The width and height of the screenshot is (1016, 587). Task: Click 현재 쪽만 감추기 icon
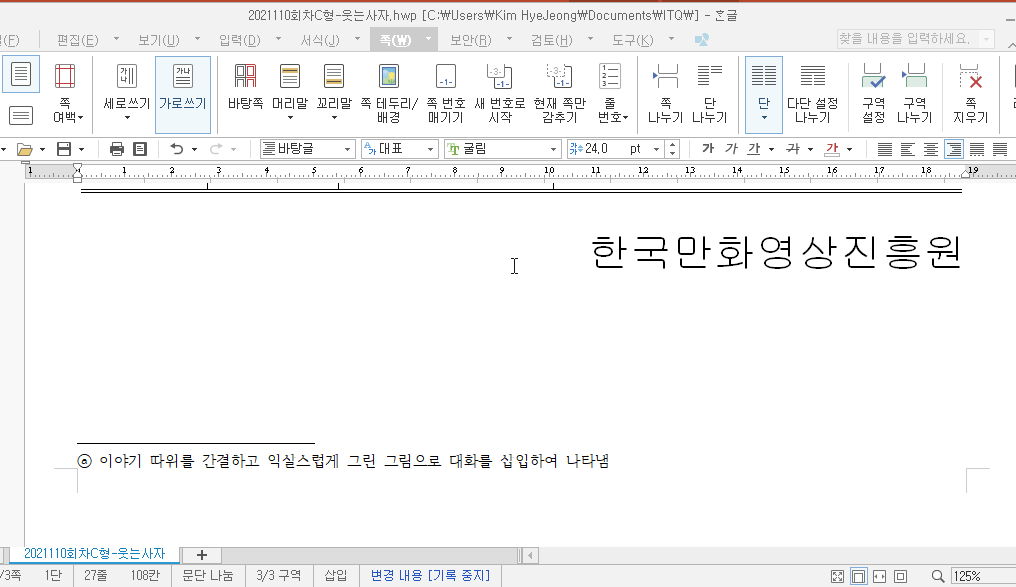[x=559, y=76]
